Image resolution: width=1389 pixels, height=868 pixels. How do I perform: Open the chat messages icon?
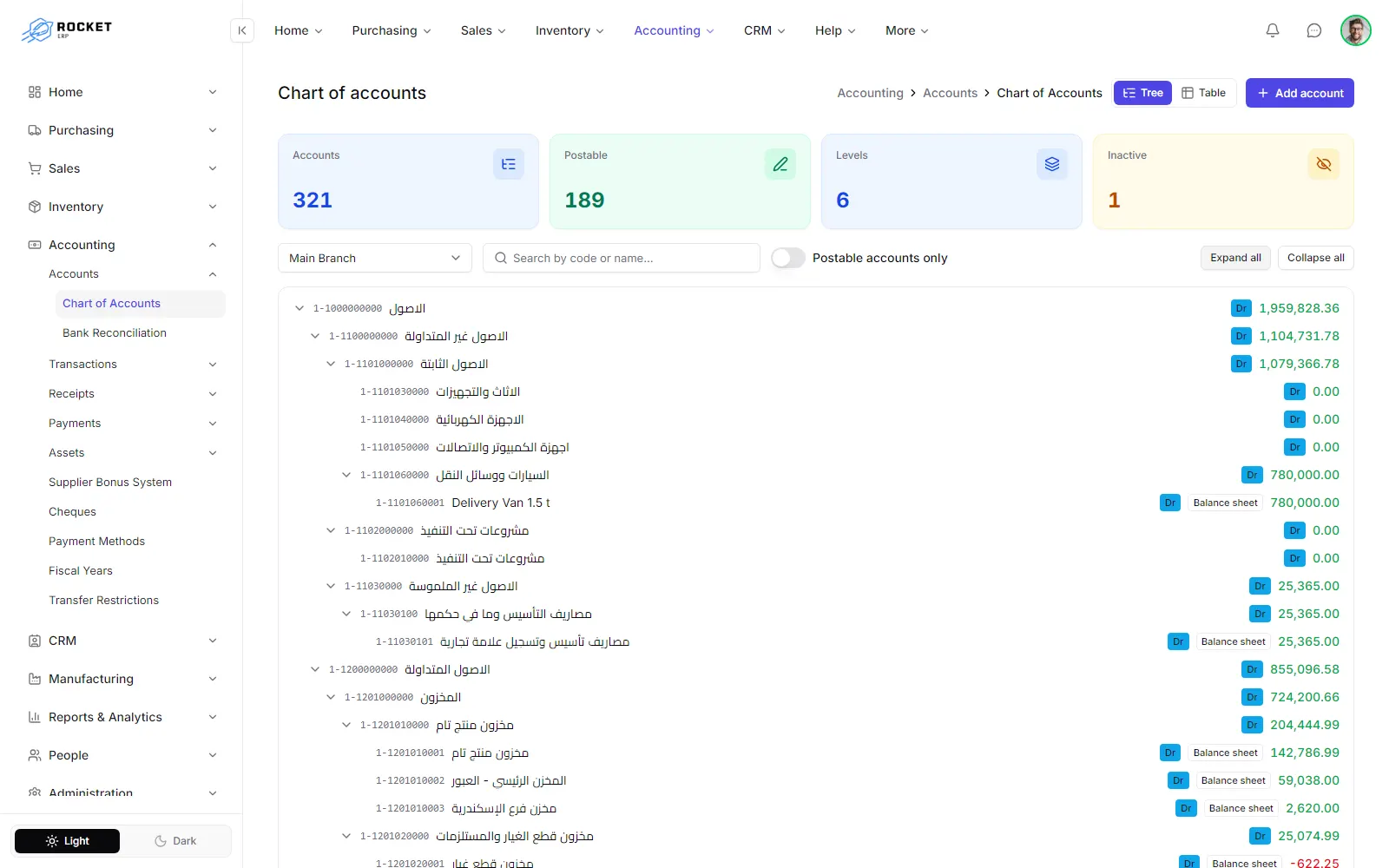[1314, 30]
